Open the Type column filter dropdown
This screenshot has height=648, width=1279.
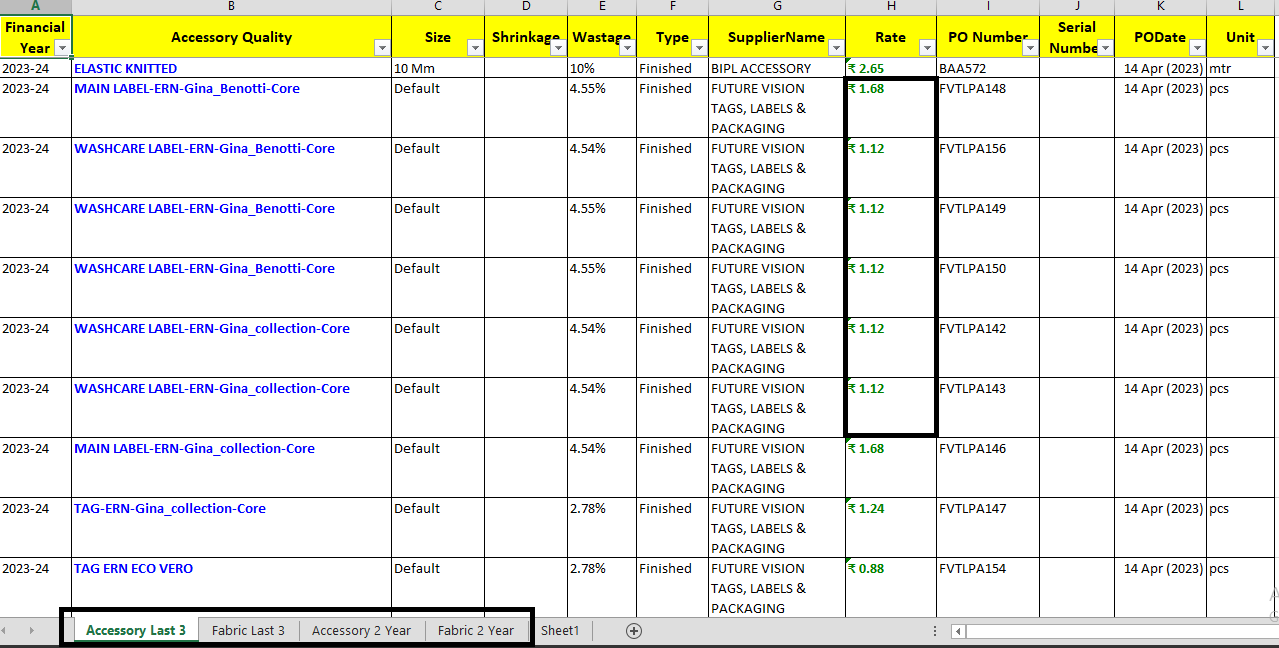[699, 48]
